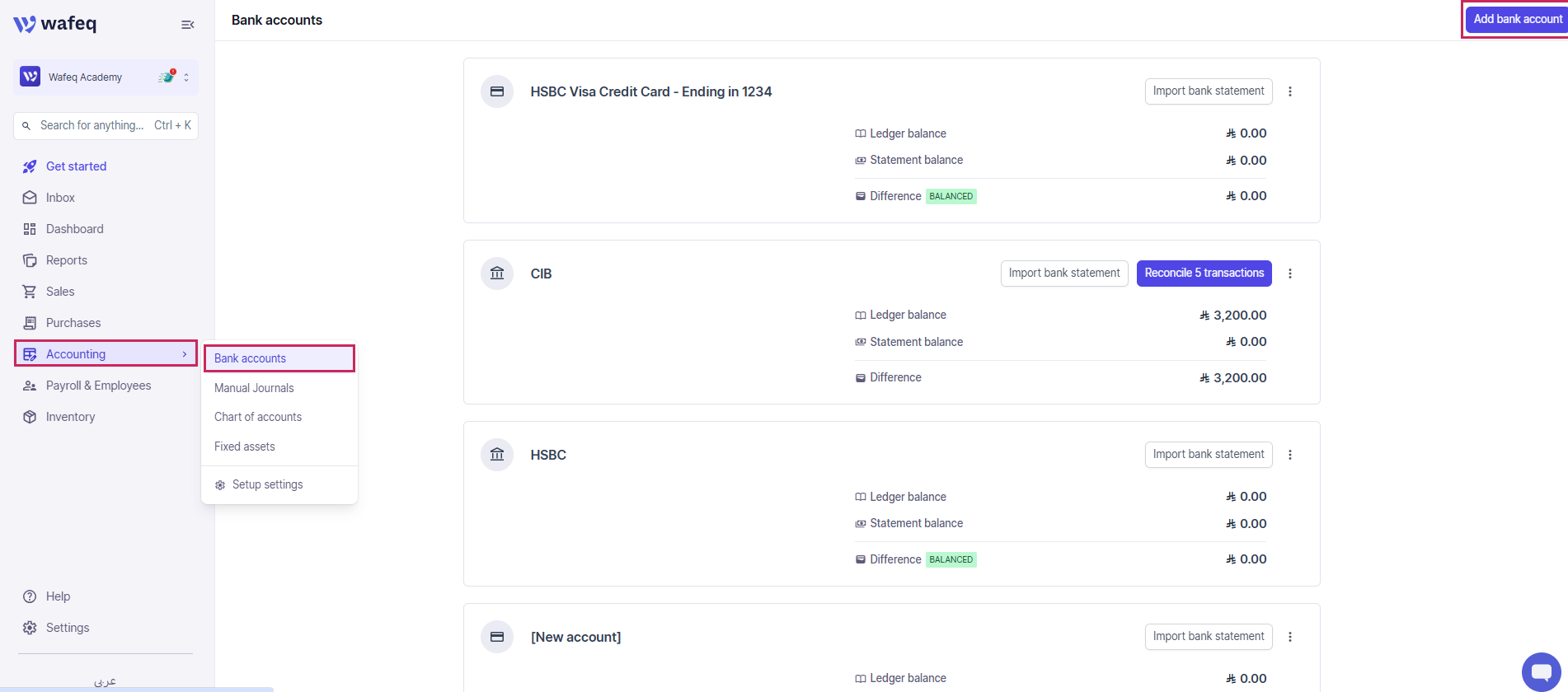
Task: Click the Get started rocket icon
Action: (x=30, y=166)
